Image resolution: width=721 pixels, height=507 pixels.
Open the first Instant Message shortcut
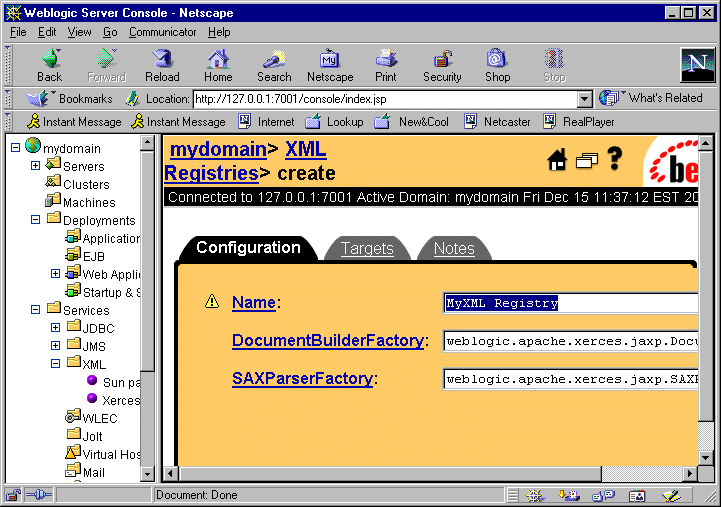(x=74, y=122)
